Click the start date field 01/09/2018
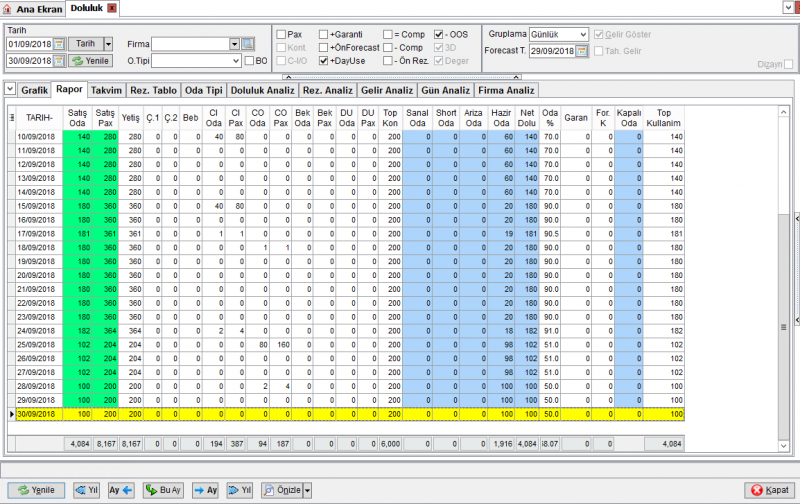Image resolution: width=800 pixels, height=504 pixels. pyautogui.click(x=30, y=44)
